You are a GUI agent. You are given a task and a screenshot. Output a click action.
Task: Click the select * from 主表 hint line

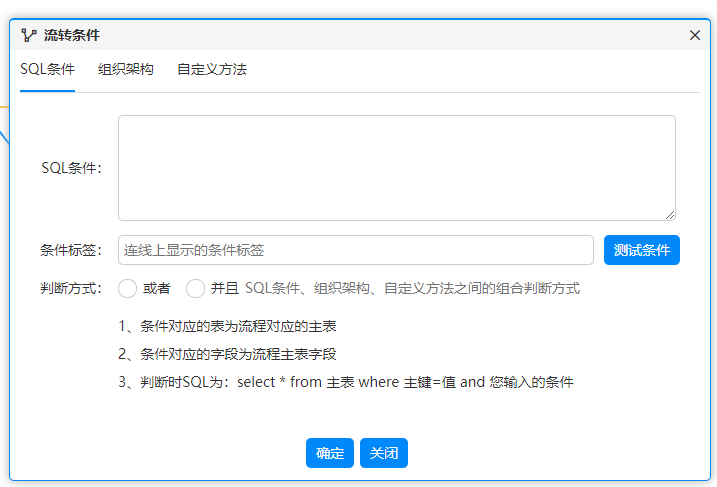click(x=346, y=382)
